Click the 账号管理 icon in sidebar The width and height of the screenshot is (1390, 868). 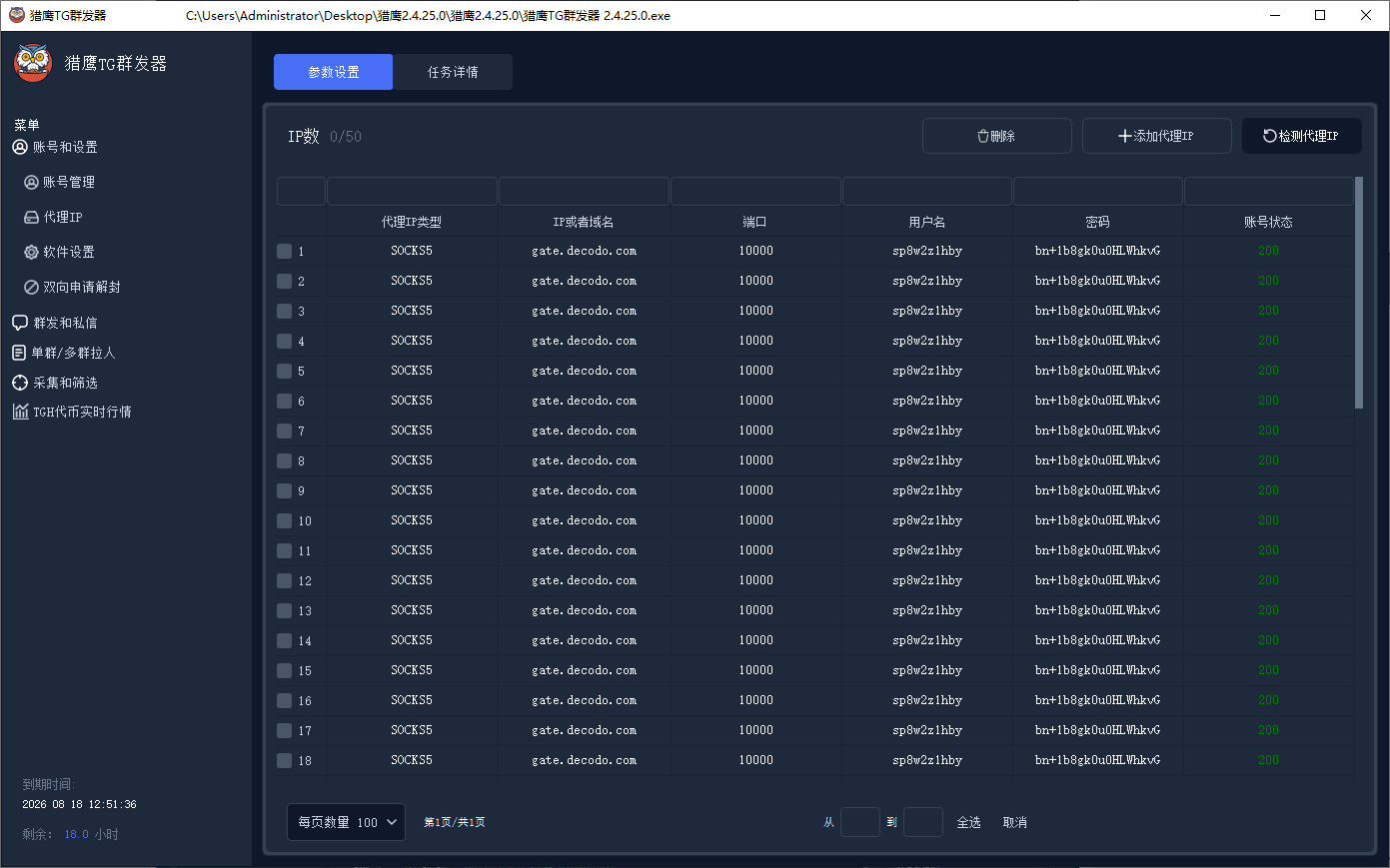click(x=31, y=182)
